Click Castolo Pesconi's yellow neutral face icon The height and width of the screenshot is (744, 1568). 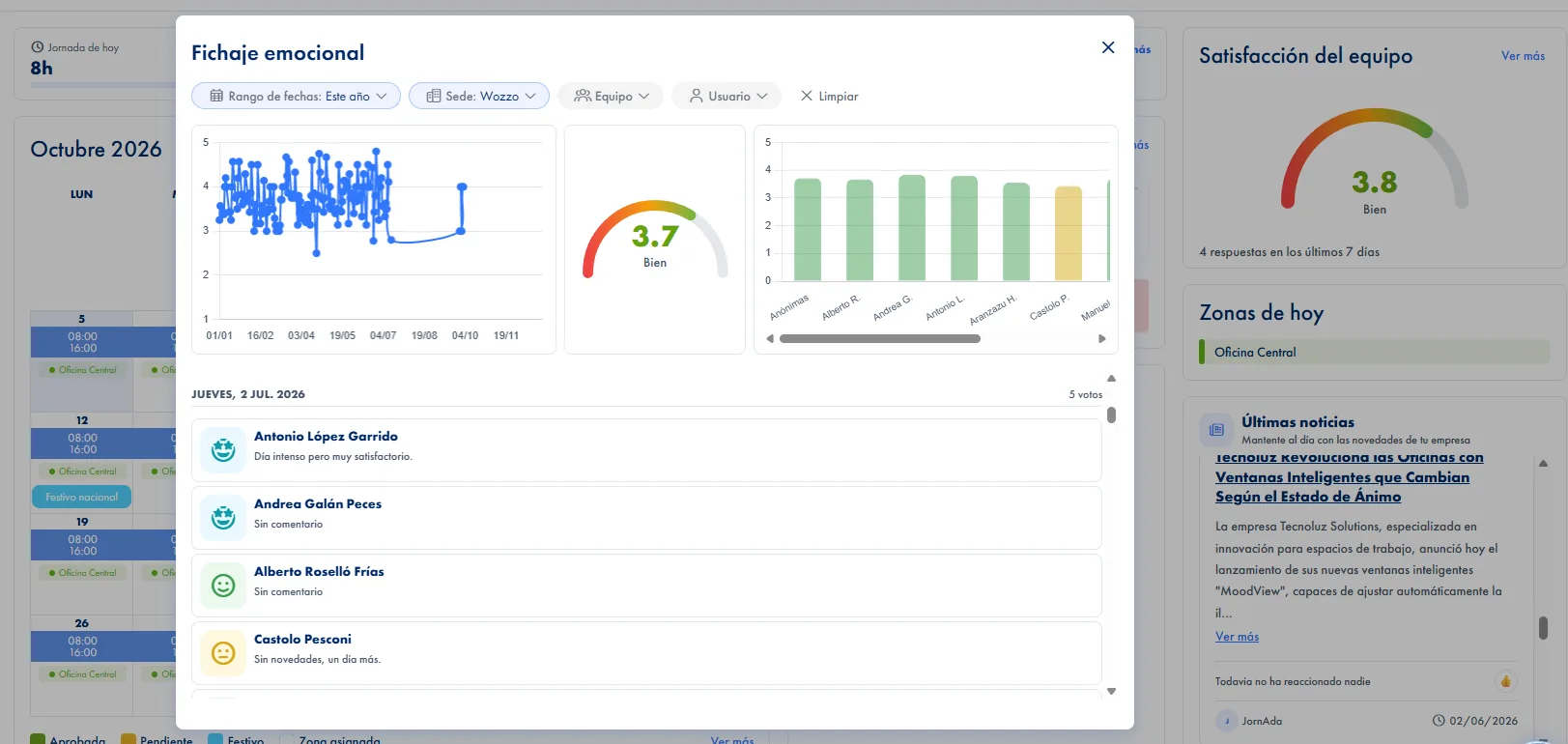click(x=223, y=653)
